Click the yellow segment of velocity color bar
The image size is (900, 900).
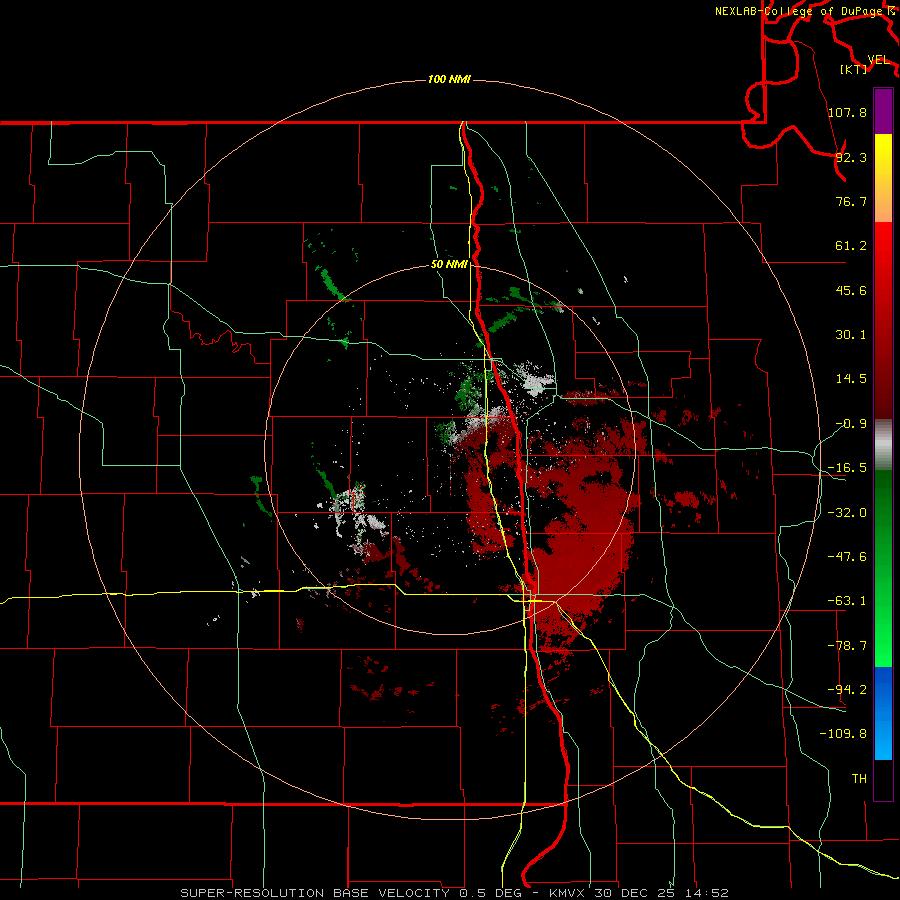pos(883,156)
